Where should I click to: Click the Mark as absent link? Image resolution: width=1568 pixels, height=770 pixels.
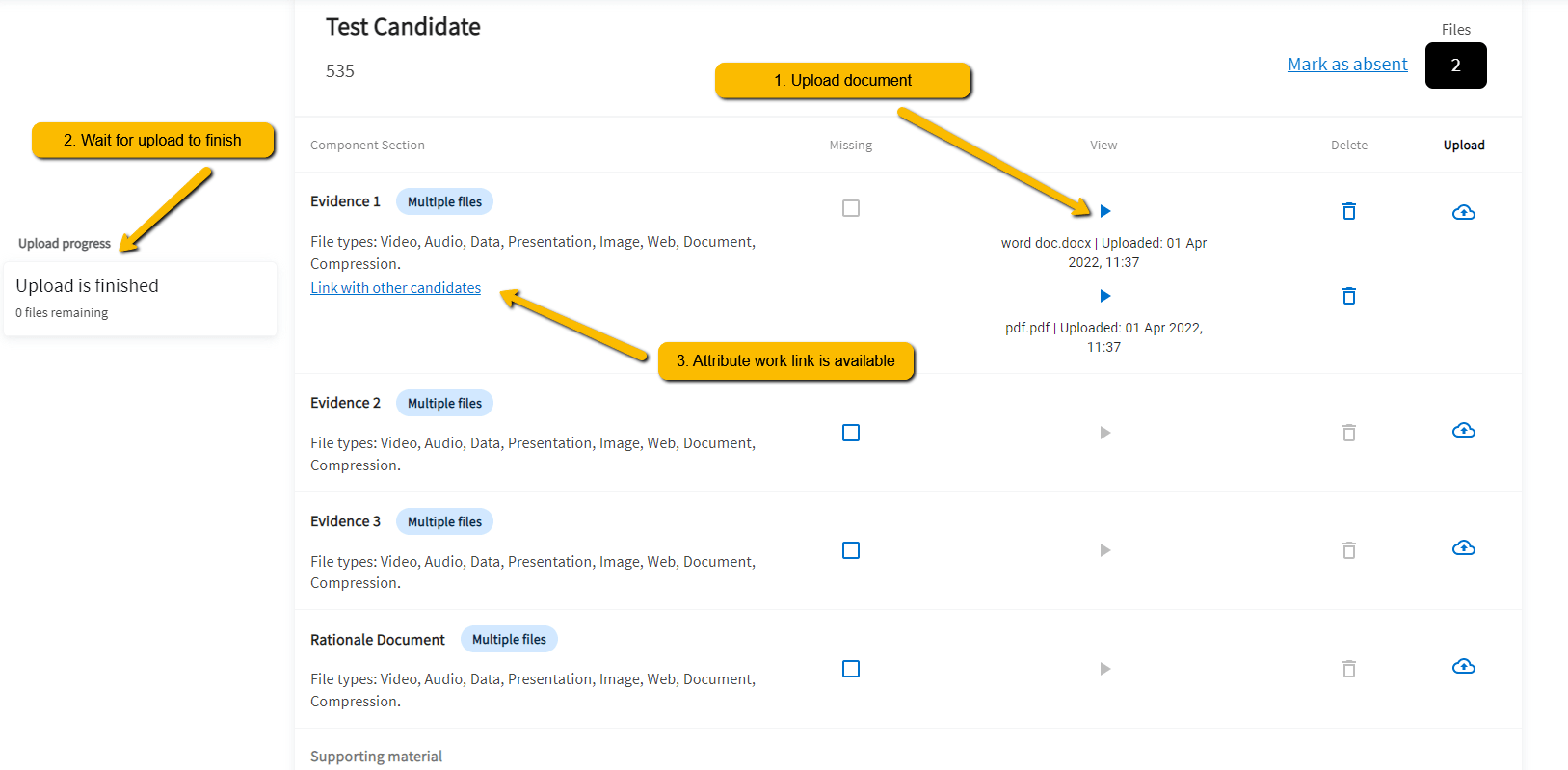[1347, 65]
